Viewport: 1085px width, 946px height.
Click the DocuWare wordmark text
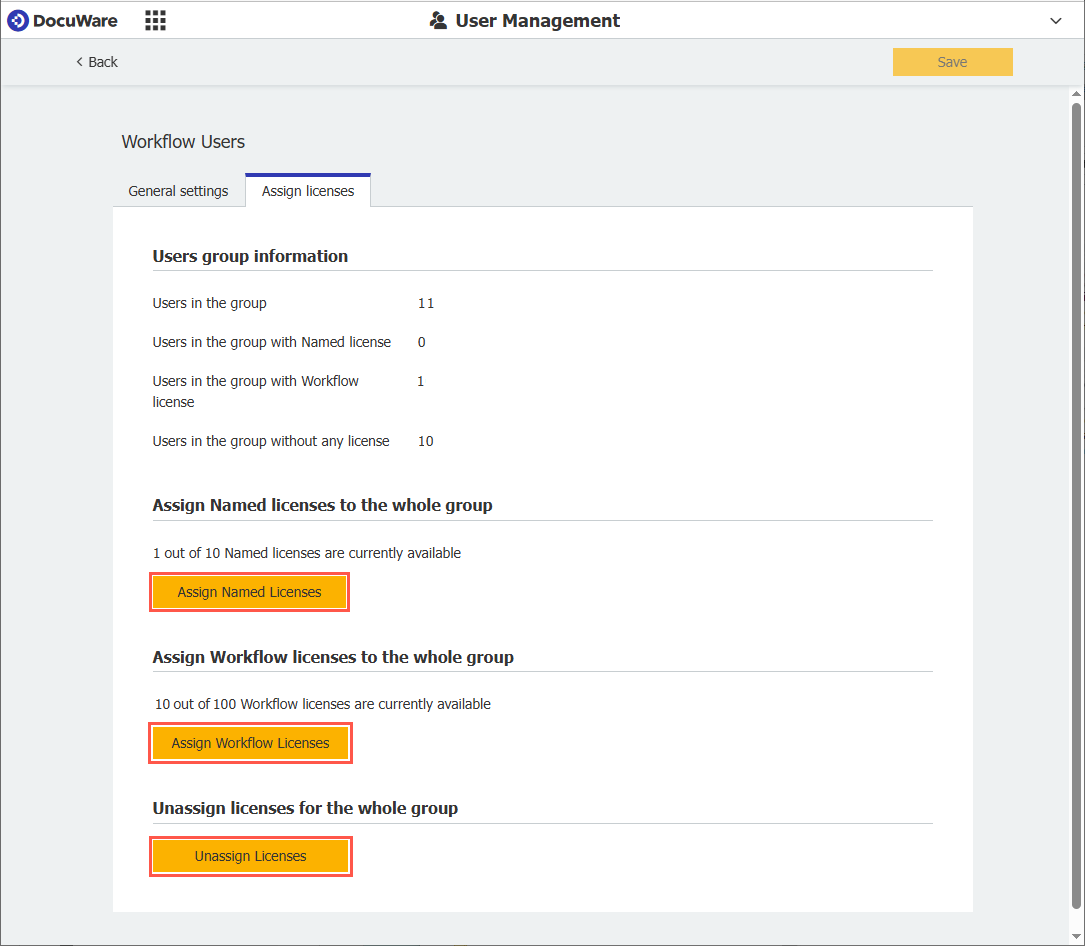(75, 21)
